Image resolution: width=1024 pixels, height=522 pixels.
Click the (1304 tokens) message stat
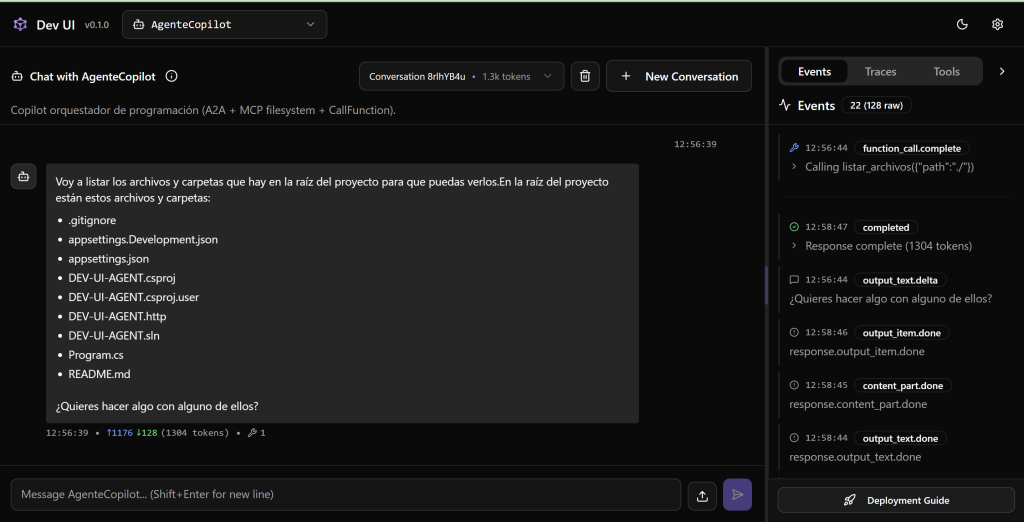click(x=195, y=433)
